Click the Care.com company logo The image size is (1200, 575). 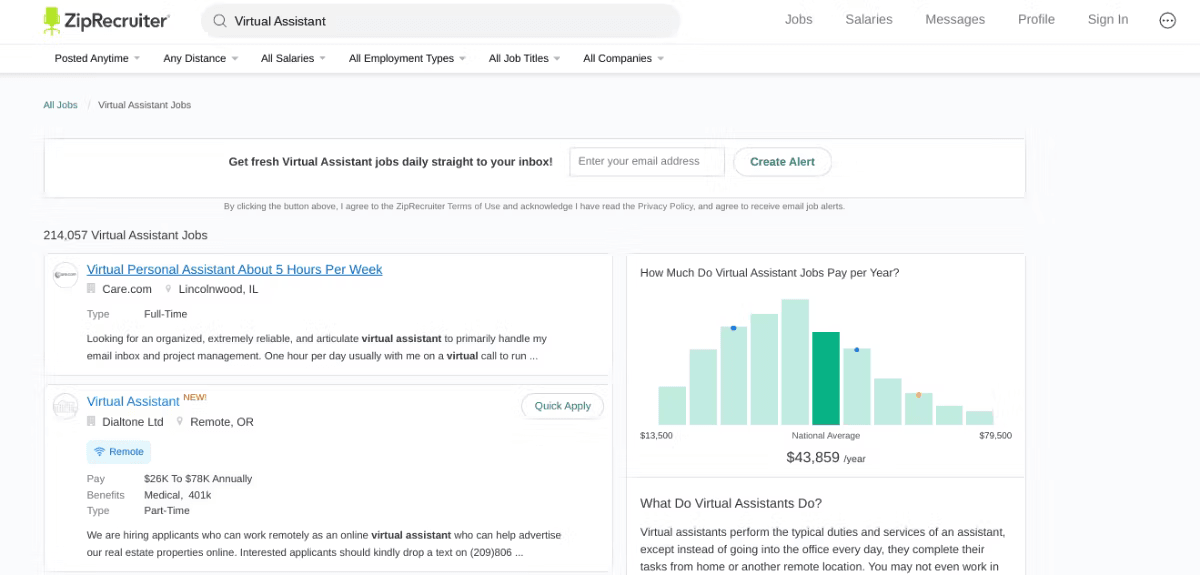65,275
